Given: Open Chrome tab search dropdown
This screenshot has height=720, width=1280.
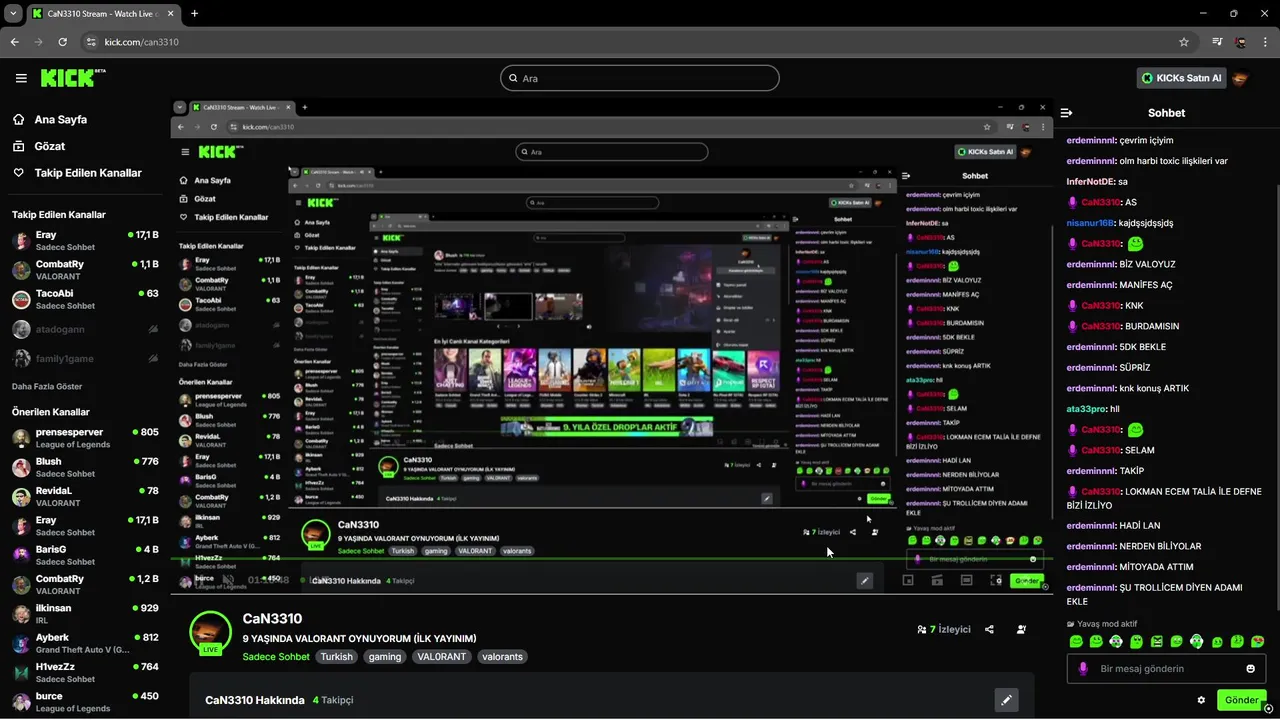Looking at the screenshot, I should pos(13,14).
